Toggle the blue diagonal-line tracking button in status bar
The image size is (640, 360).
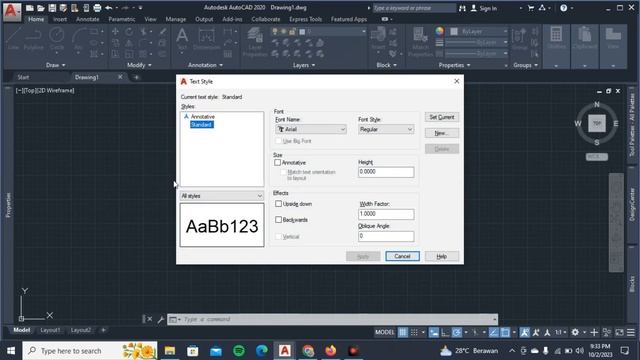tap(493, 332)
